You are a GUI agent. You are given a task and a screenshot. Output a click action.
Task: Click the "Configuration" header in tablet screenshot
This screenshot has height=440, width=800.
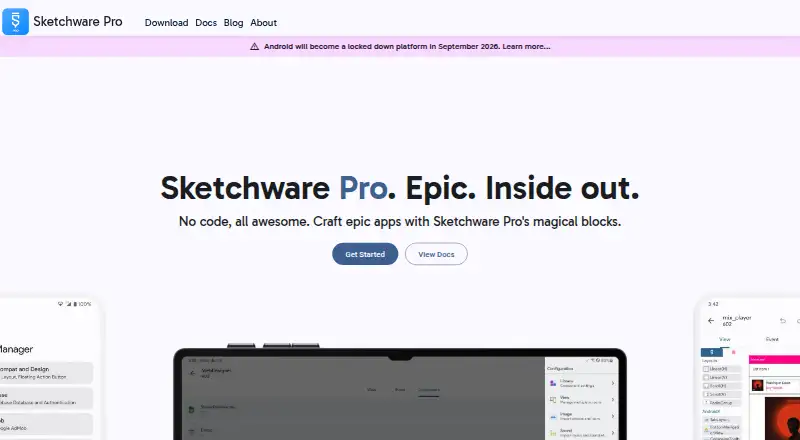coord(560,368)
